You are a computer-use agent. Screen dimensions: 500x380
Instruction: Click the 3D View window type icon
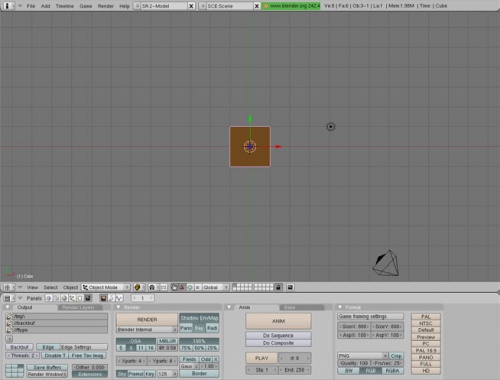pos(9,287)
